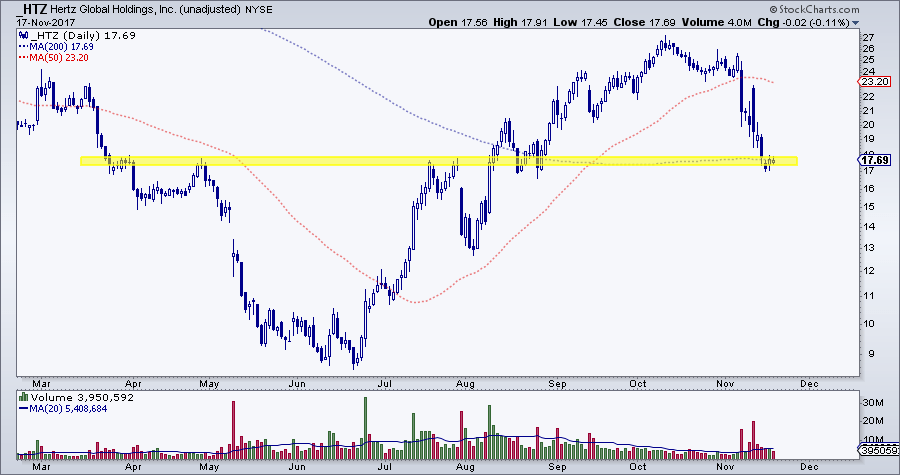Click the 17-Nov-2017 date label
900x475 pixels.
pos(36,22)
